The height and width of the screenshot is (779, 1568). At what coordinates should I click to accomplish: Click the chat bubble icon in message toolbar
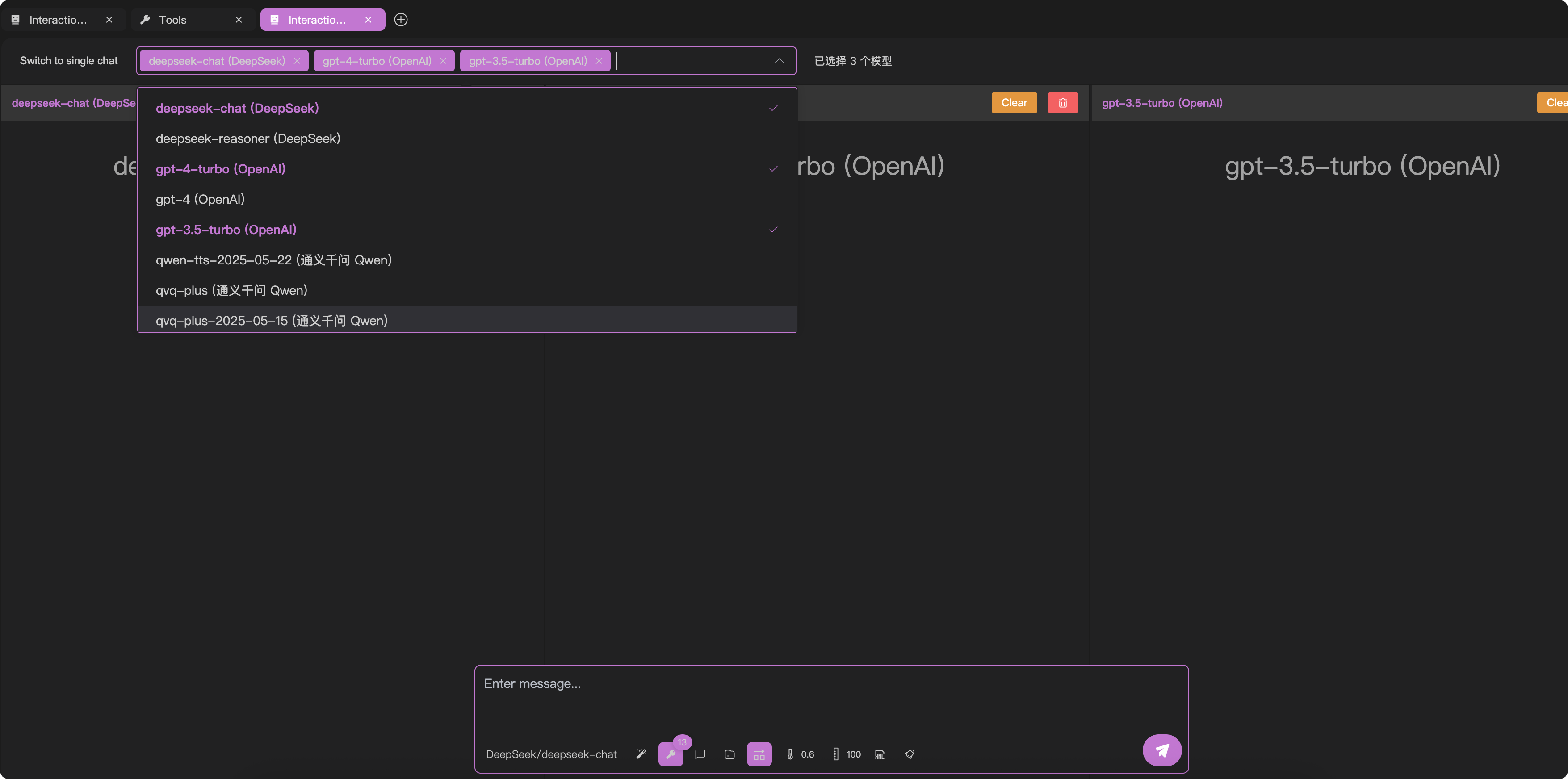(700, 754)
